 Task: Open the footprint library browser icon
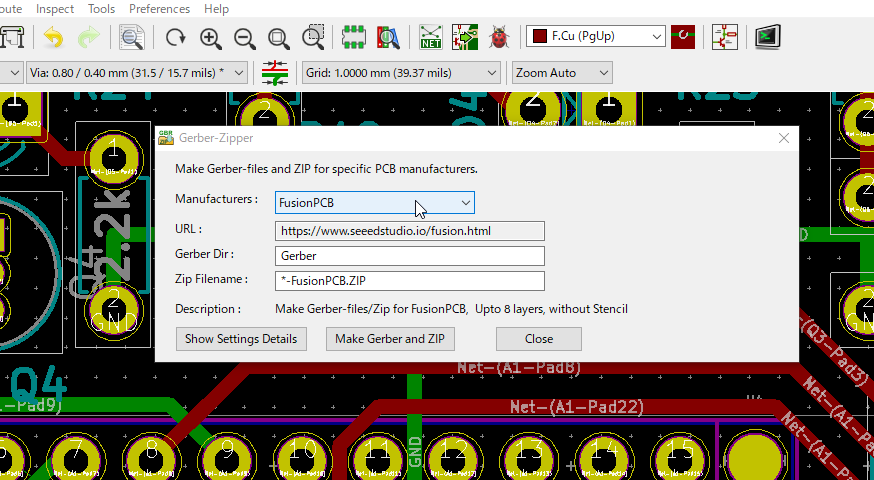click(x=388, y=37)
